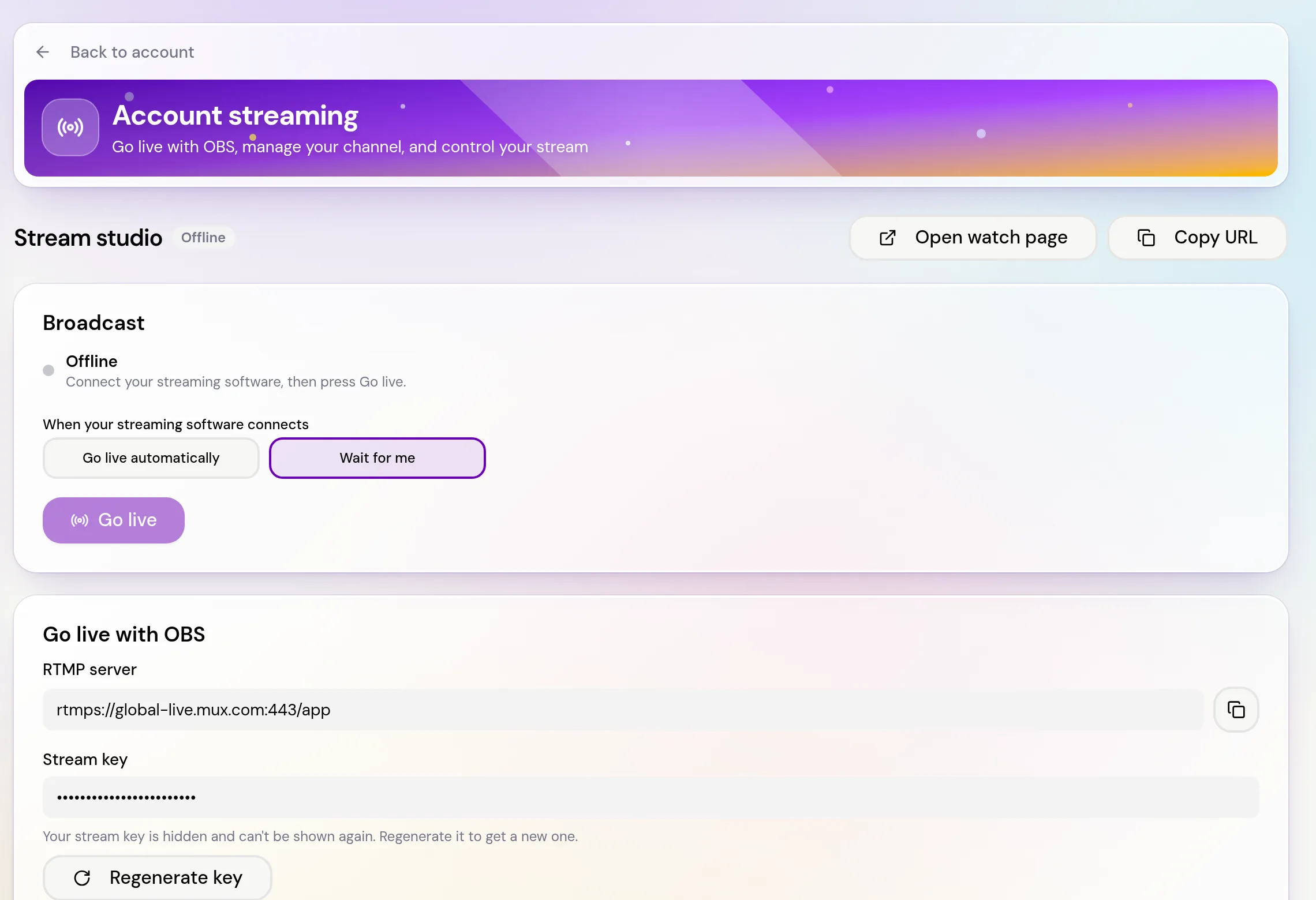Screen dimensions: 1316x900
Task: Click the 'Connect your streaming software' hint text
Action: tap(236, 382)
